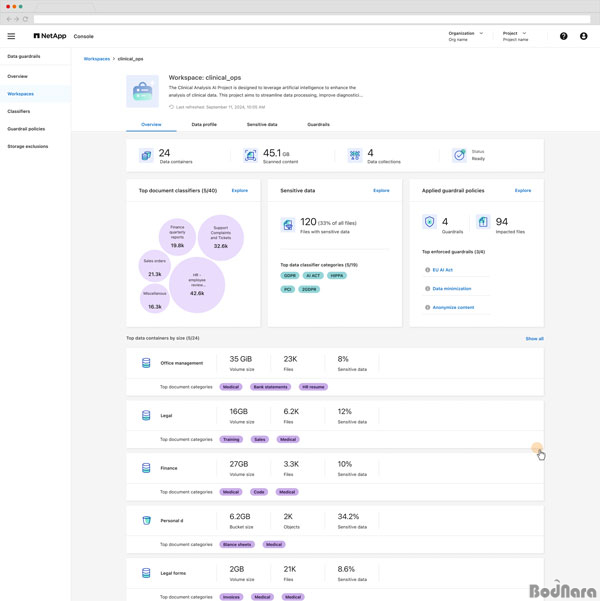This screenshot has width=600, height=601.
Task: Click Explore in Sensitive data card
Action: [x=381, y=190]
